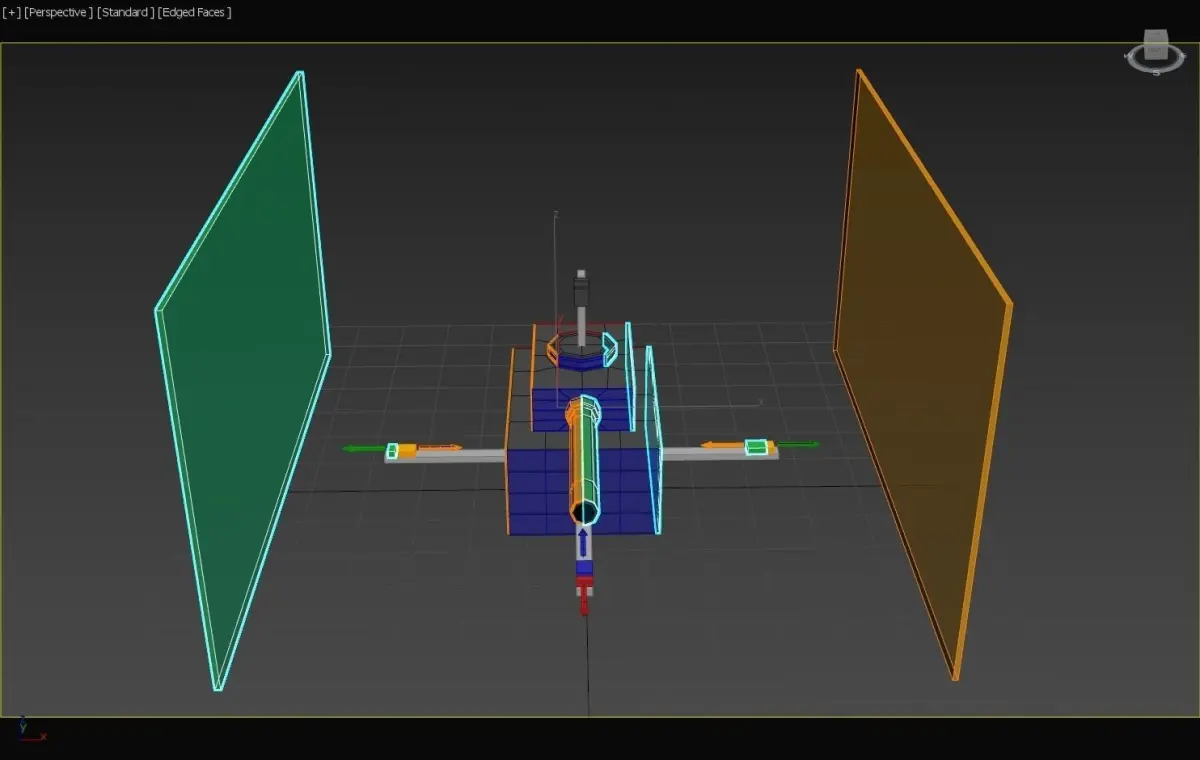Open the [+] viewport general menu
This screenshot has width=1200, height=760.
pyautogui.click(x=11, y=12)
